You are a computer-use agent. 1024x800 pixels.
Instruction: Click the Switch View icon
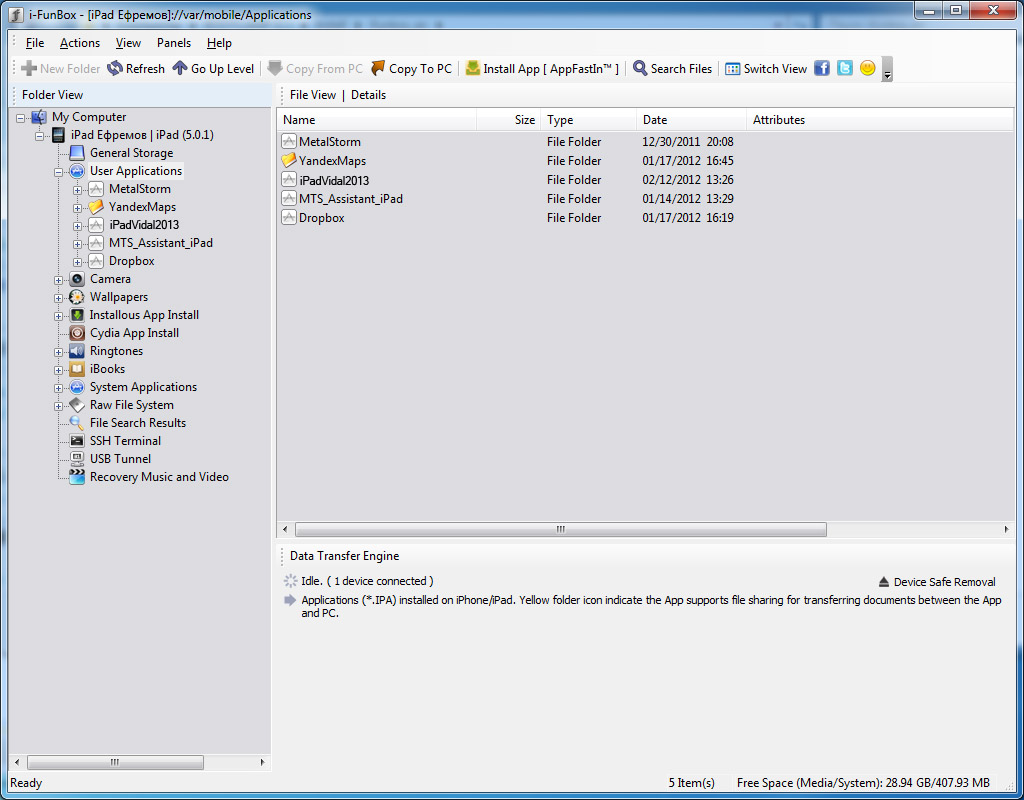click(733, 69)
